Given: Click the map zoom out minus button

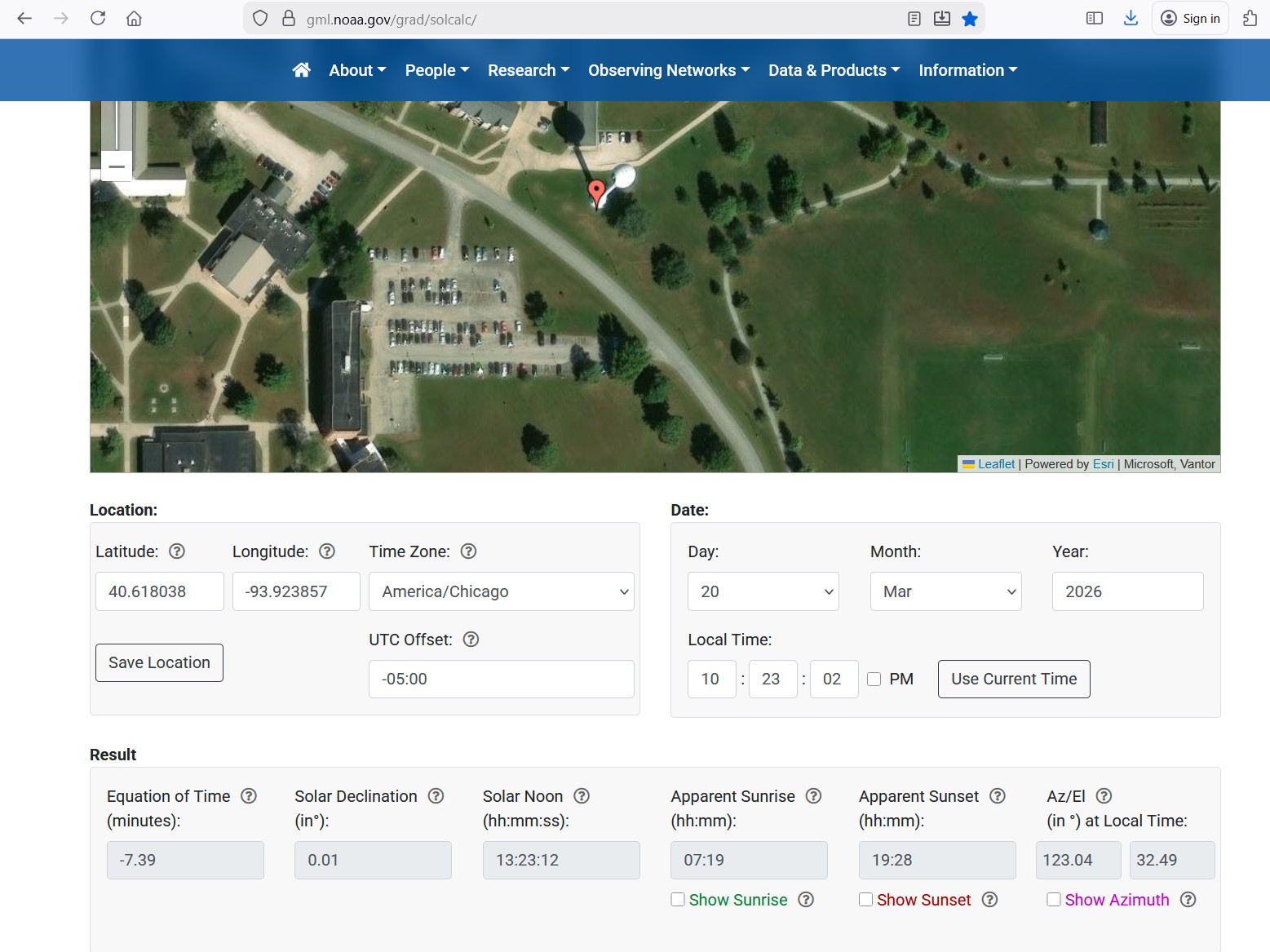Looking at the screenshot, I should pos(117,166).
